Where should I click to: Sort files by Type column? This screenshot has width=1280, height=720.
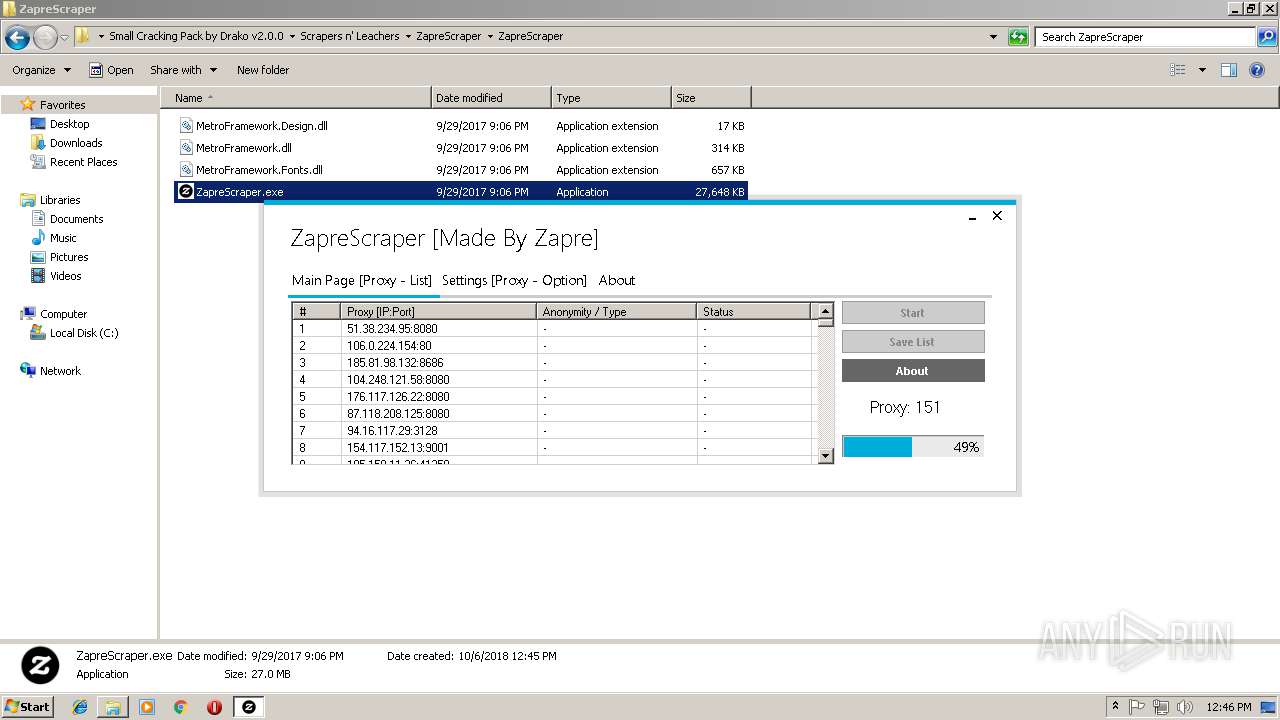click(611, 98)
